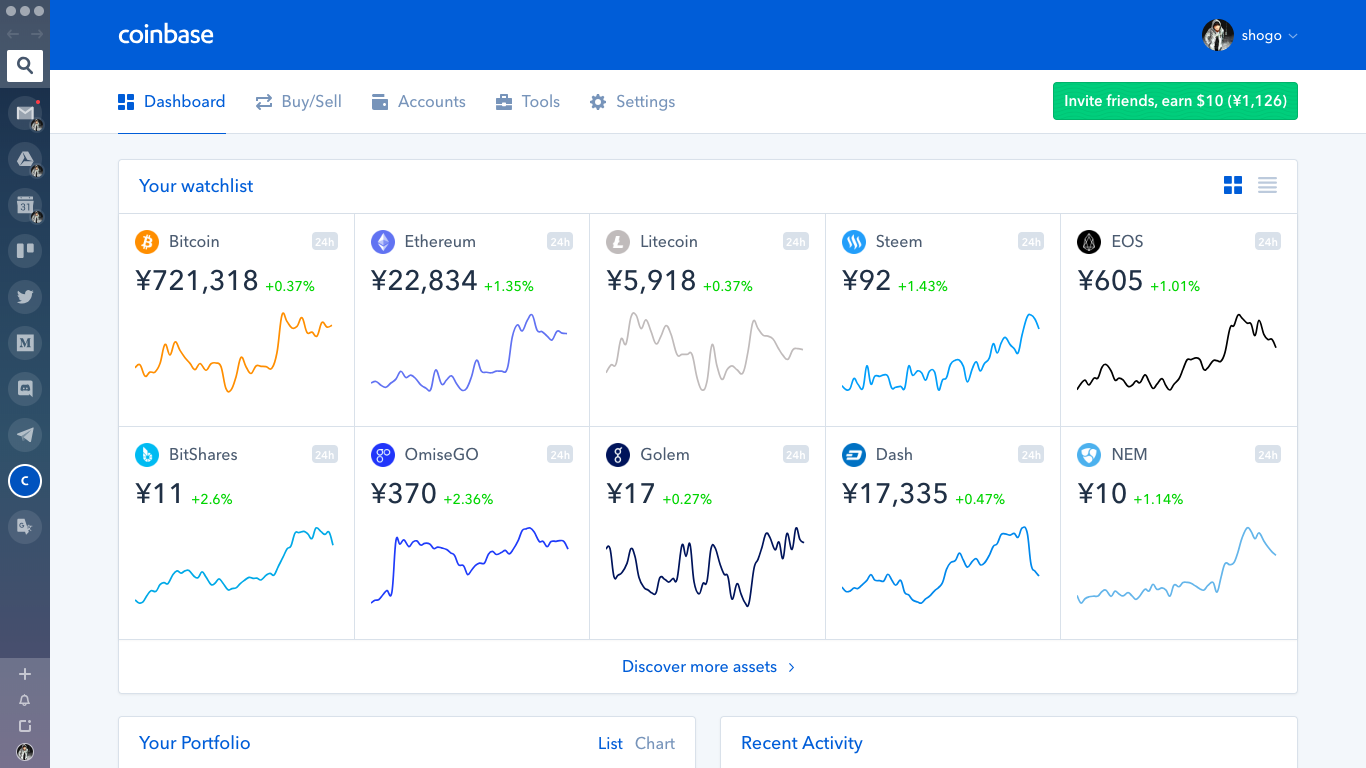This screenshot has height=768, width=1366.
Task: Click the Bitcoin price ¥721,318
Action: (197, 281)
